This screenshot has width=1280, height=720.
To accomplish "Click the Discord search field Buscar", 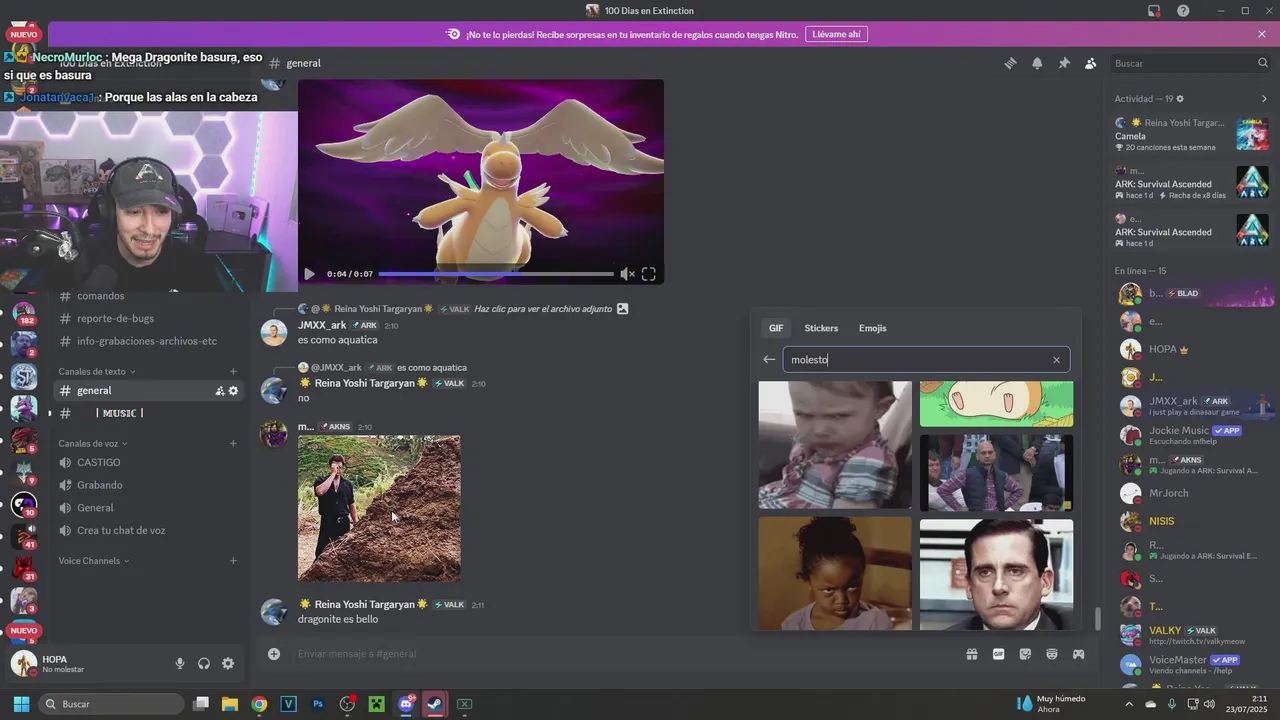I will tap(1191, 63).
